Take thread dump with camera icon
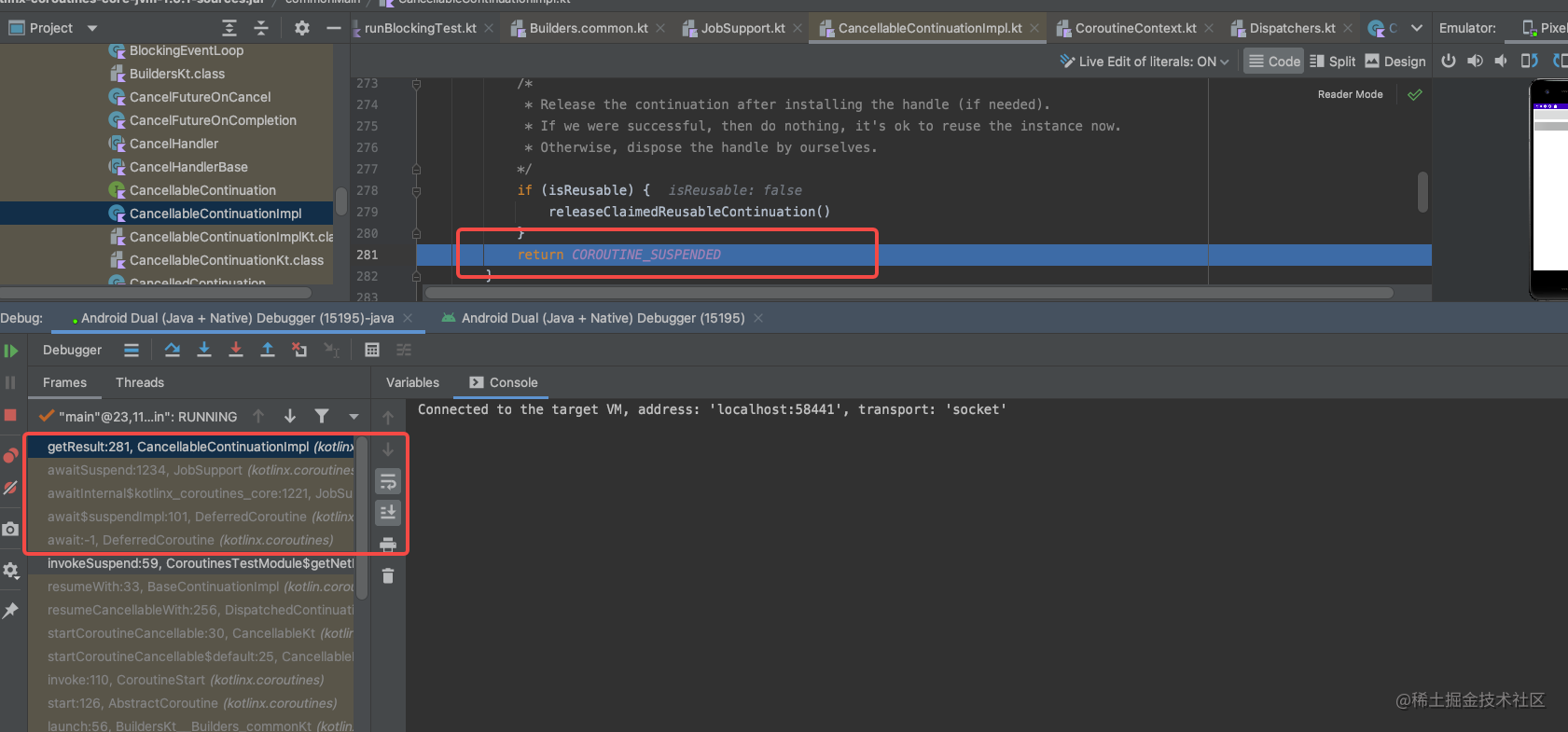Viewport: 1568px width, 732px height. tap(10, 529)
